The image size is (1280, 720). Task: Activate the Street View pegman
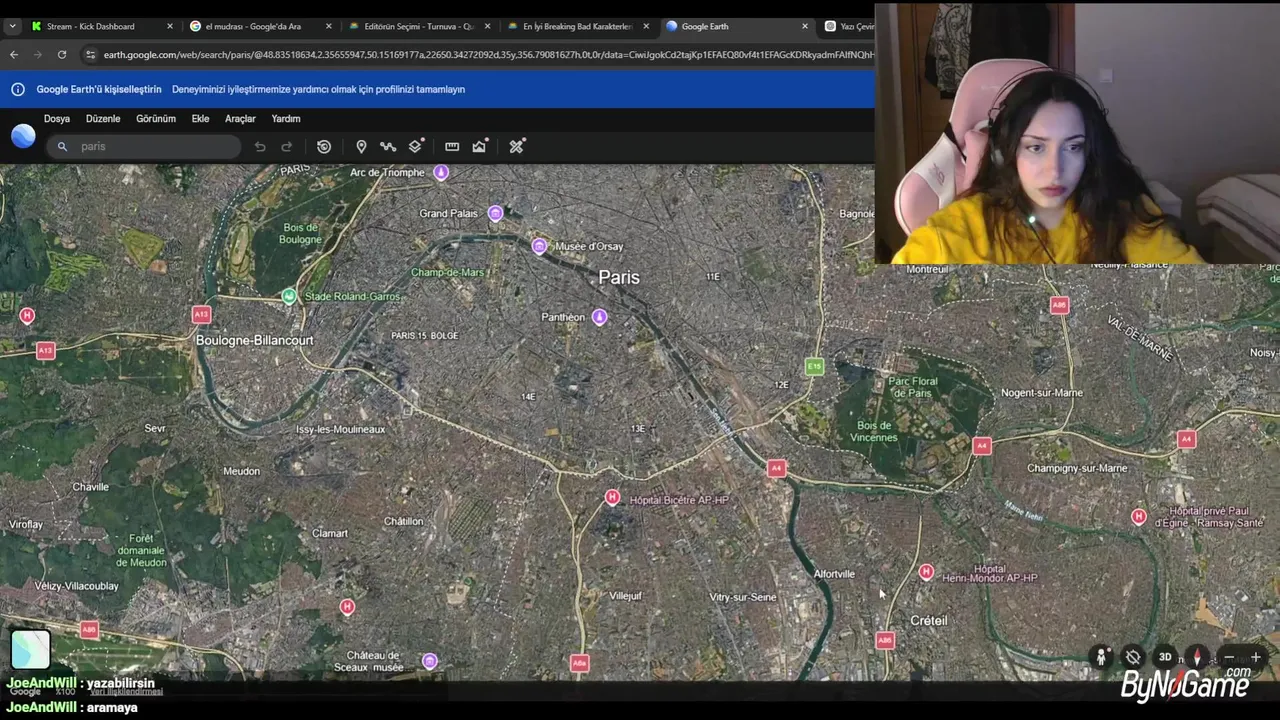click(x=1101, y=657)
